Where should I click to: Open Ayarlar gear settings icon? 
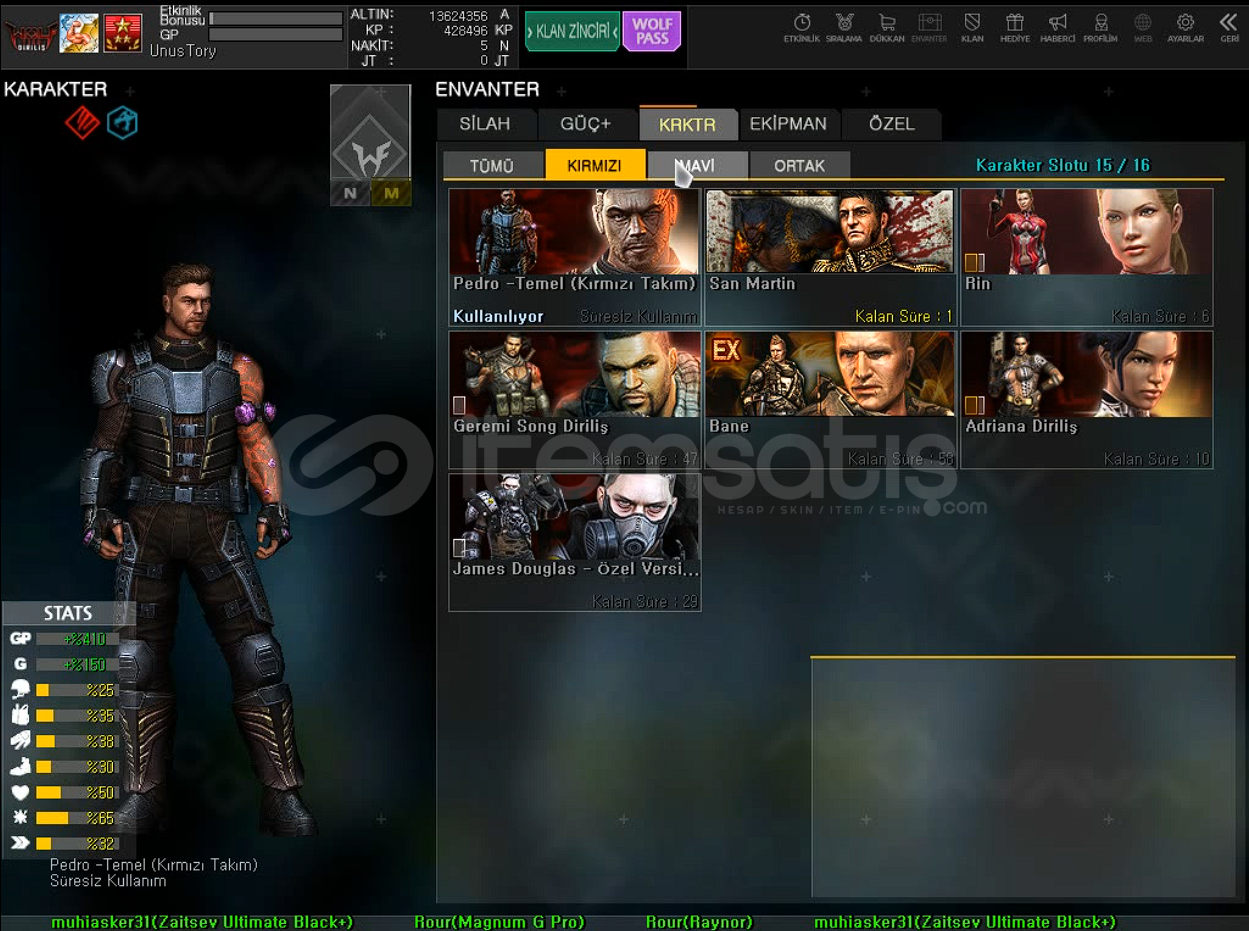[x=1186, y=27]
